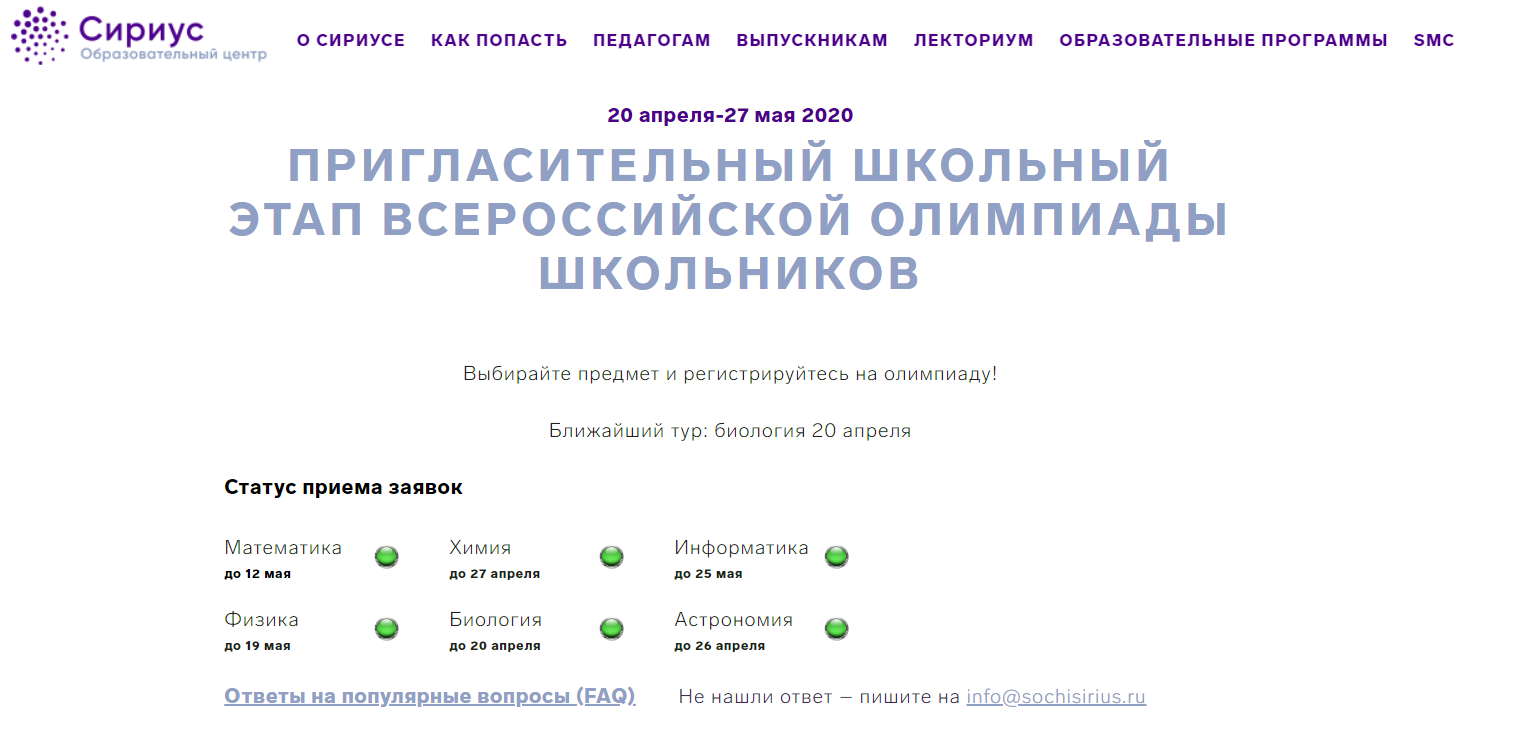This screenshot has width=1528, height=737.
Task: Select the Химия subject
Action: point(480,548)
